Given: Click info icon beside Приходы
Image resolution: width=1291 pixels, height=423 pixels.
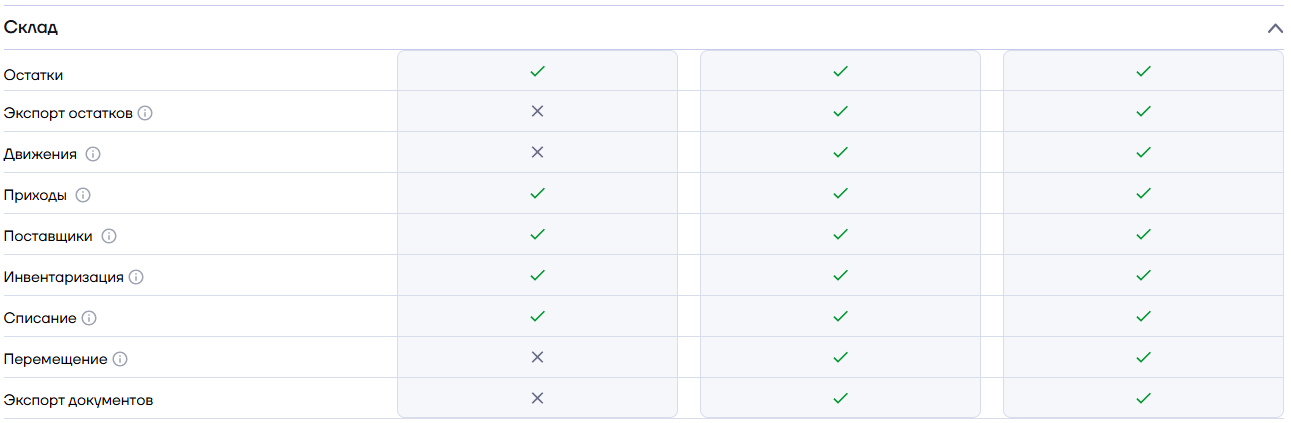Looking at the screenshot, I should [83, 196].
